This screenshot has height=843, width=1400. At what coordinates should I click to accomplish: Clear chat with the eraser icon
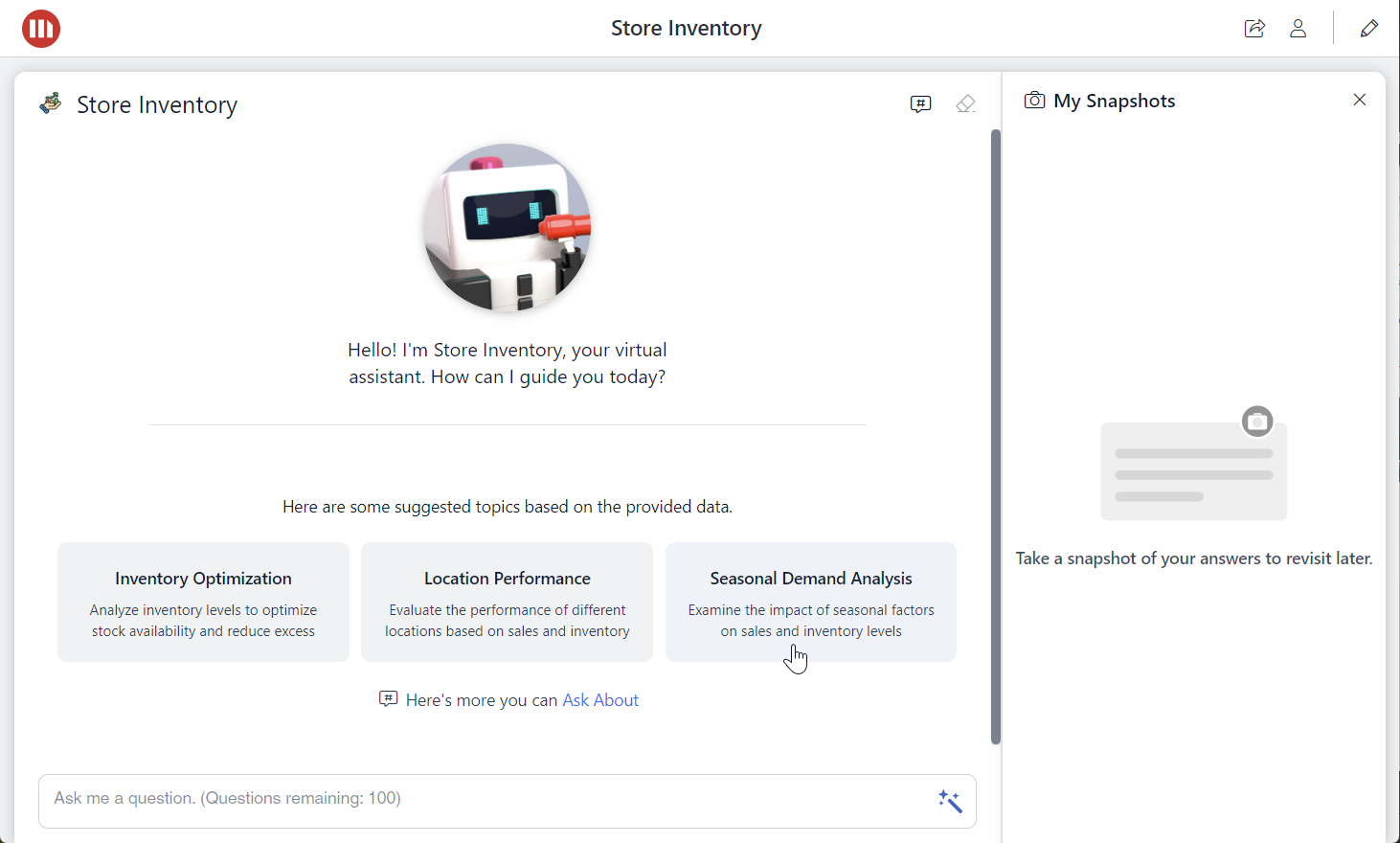965,103
